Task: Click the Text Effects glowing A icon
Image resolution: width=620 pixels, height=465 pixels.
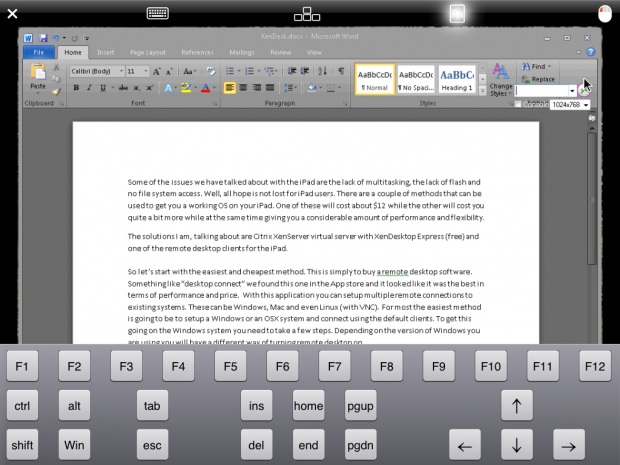Action: point(168,88)
